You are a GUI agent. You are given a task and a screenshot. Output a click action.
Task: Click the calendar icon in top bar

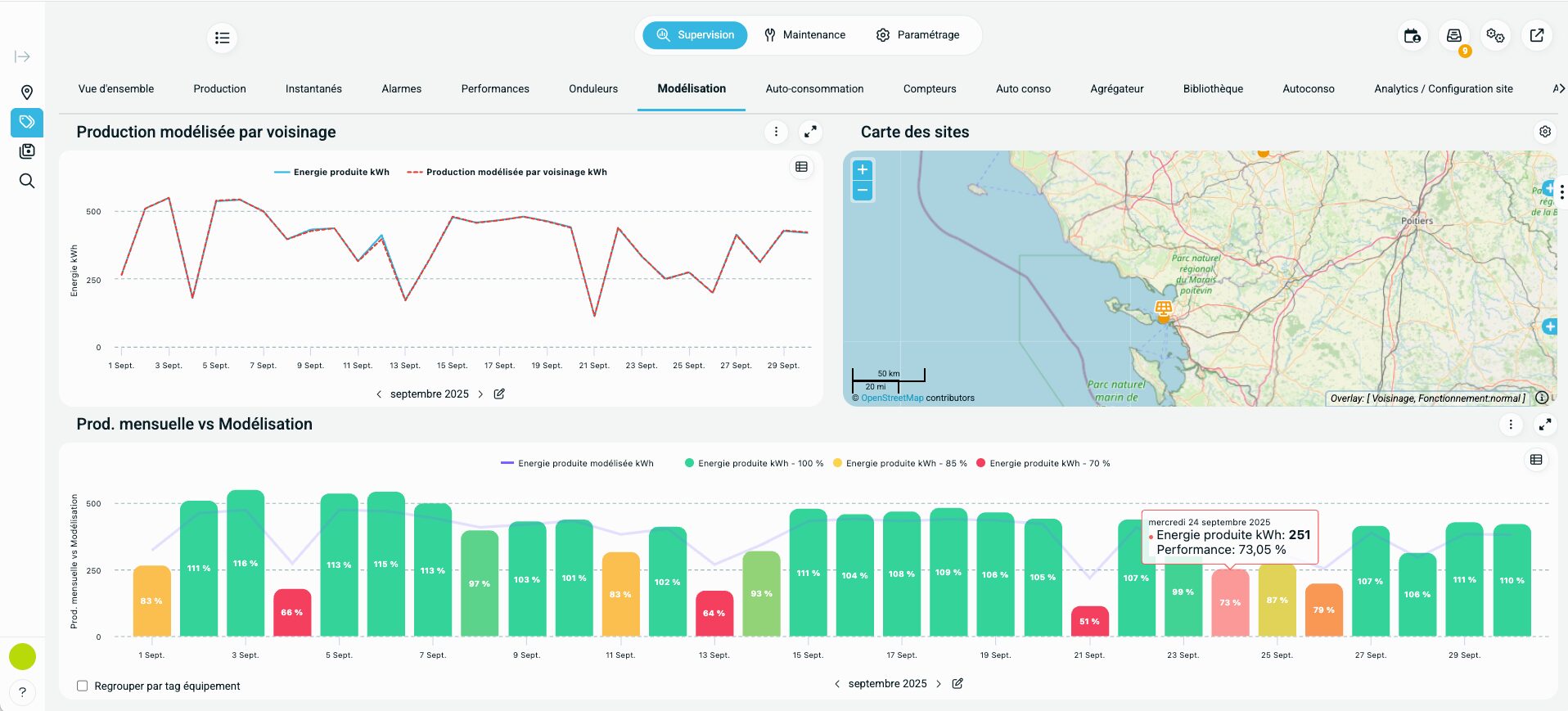coord(1412,36)
